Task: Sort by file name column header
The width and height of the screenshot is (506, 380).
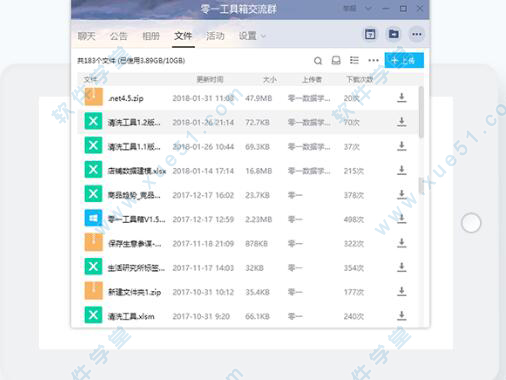Action: point(90,79)
